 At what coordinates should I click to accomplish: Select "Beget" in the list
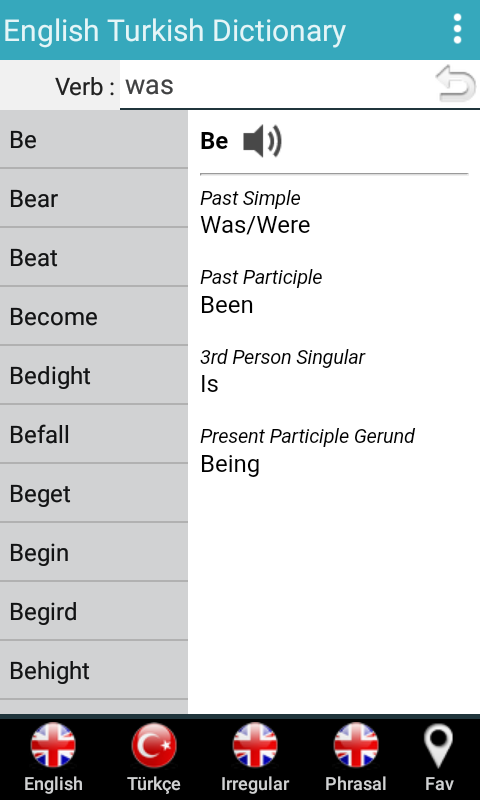[94, 493]
